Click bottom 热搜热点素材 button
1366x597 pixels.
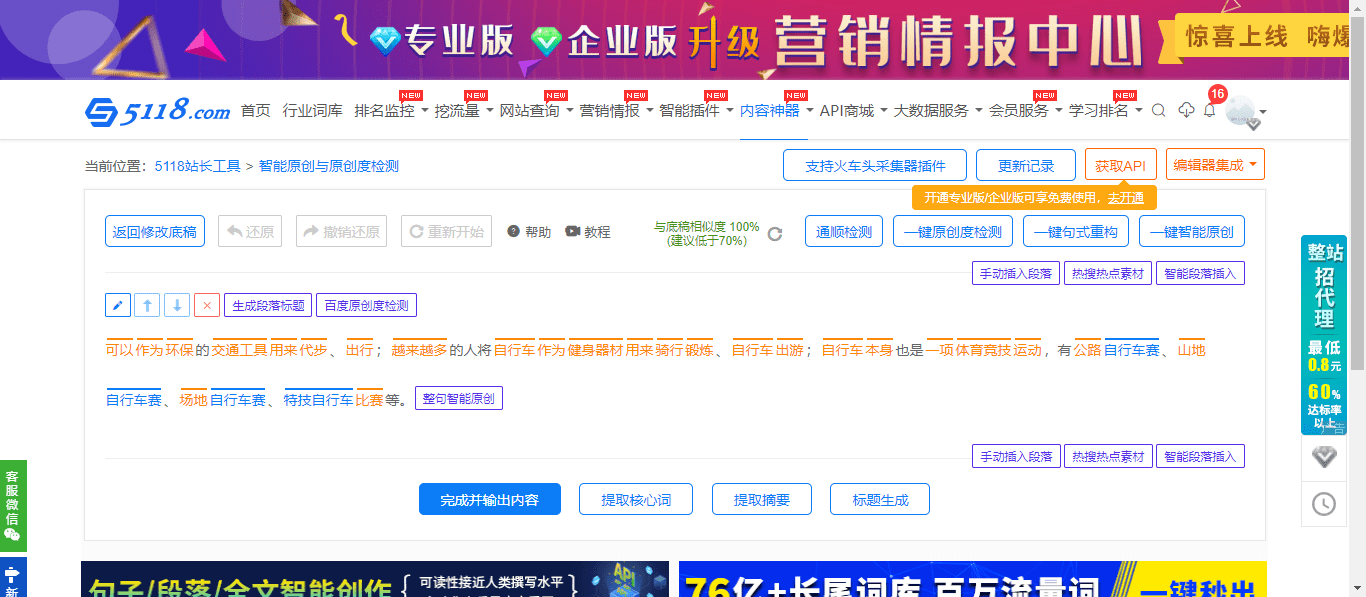point(1108,456)
